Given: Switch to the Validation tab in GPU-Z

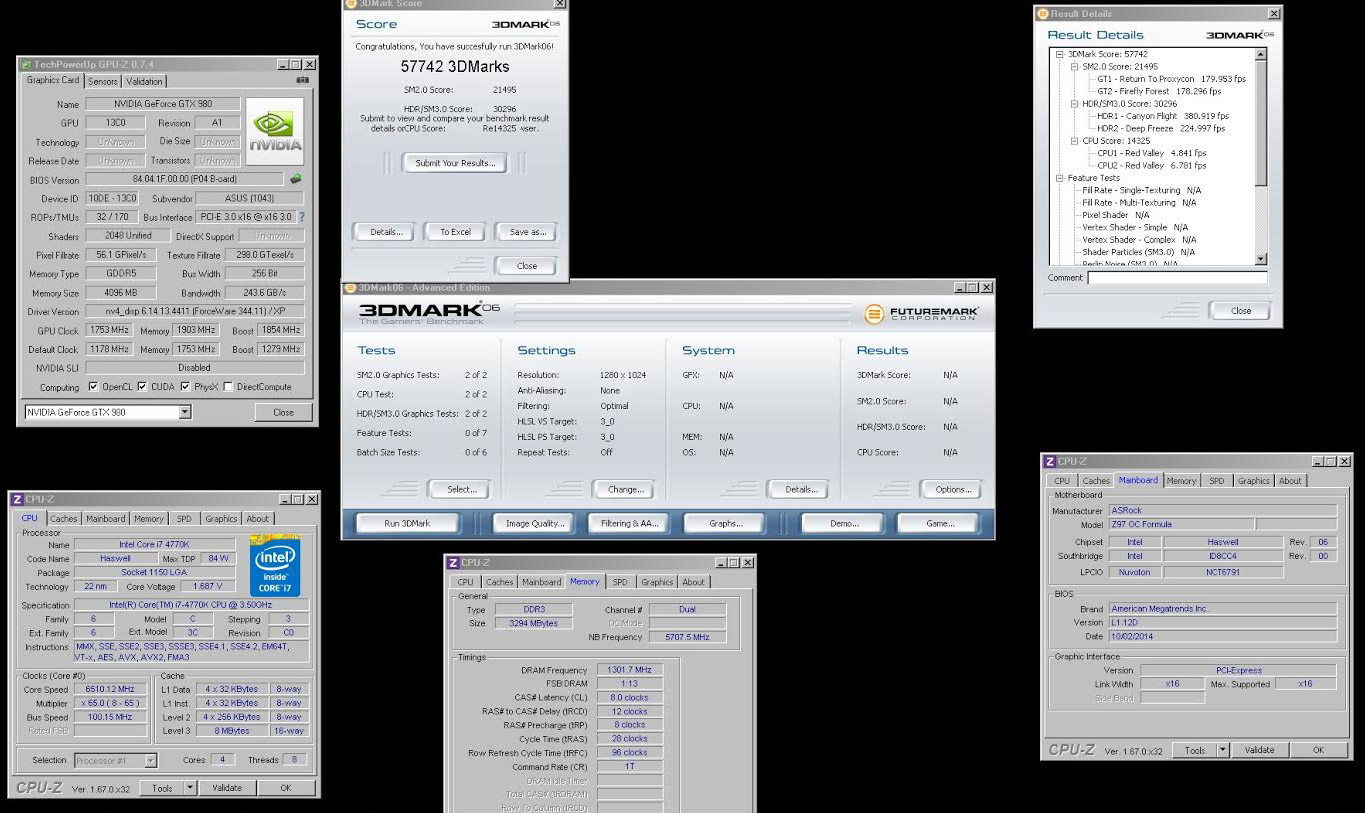Looking at the screenshot, I should pos(144,82).
